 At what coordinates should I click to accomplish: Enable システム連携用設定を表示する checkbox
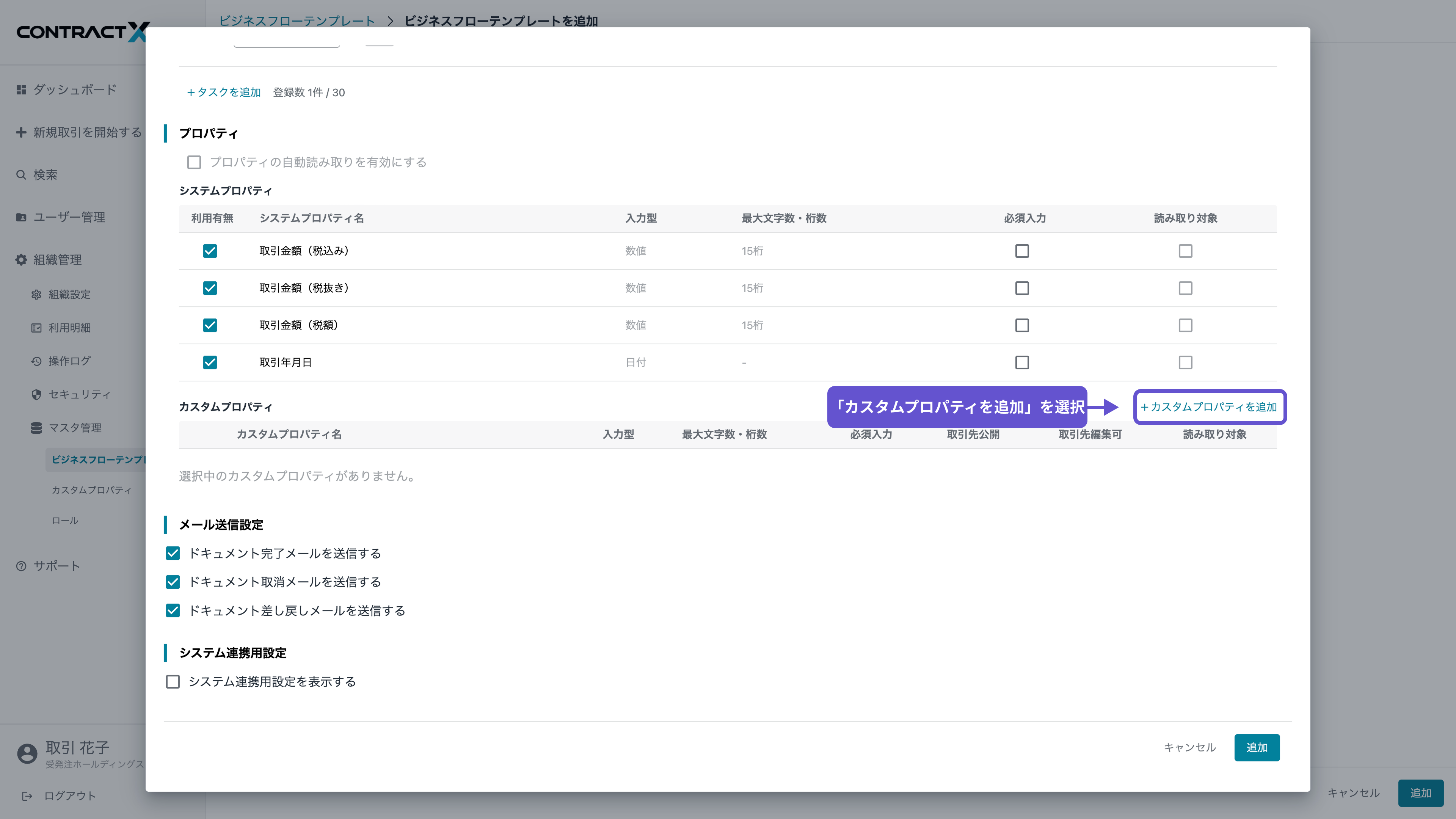coord(173,682)
